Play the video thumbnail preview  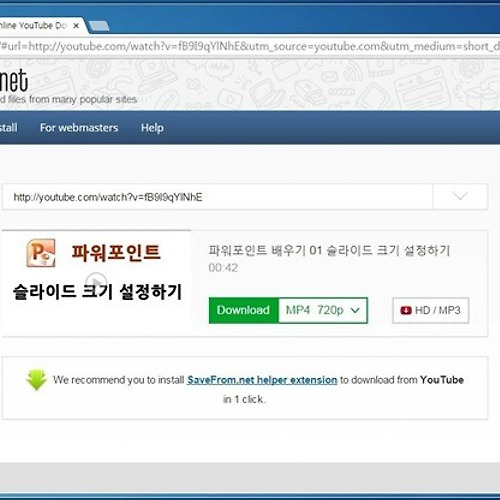pos(96,282)
